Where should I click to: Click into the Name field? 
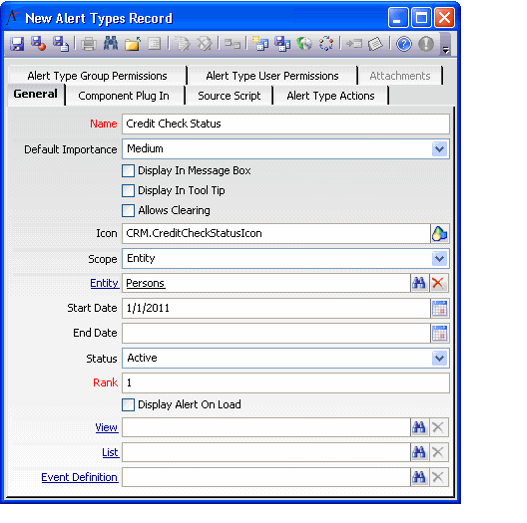[286, 124]
